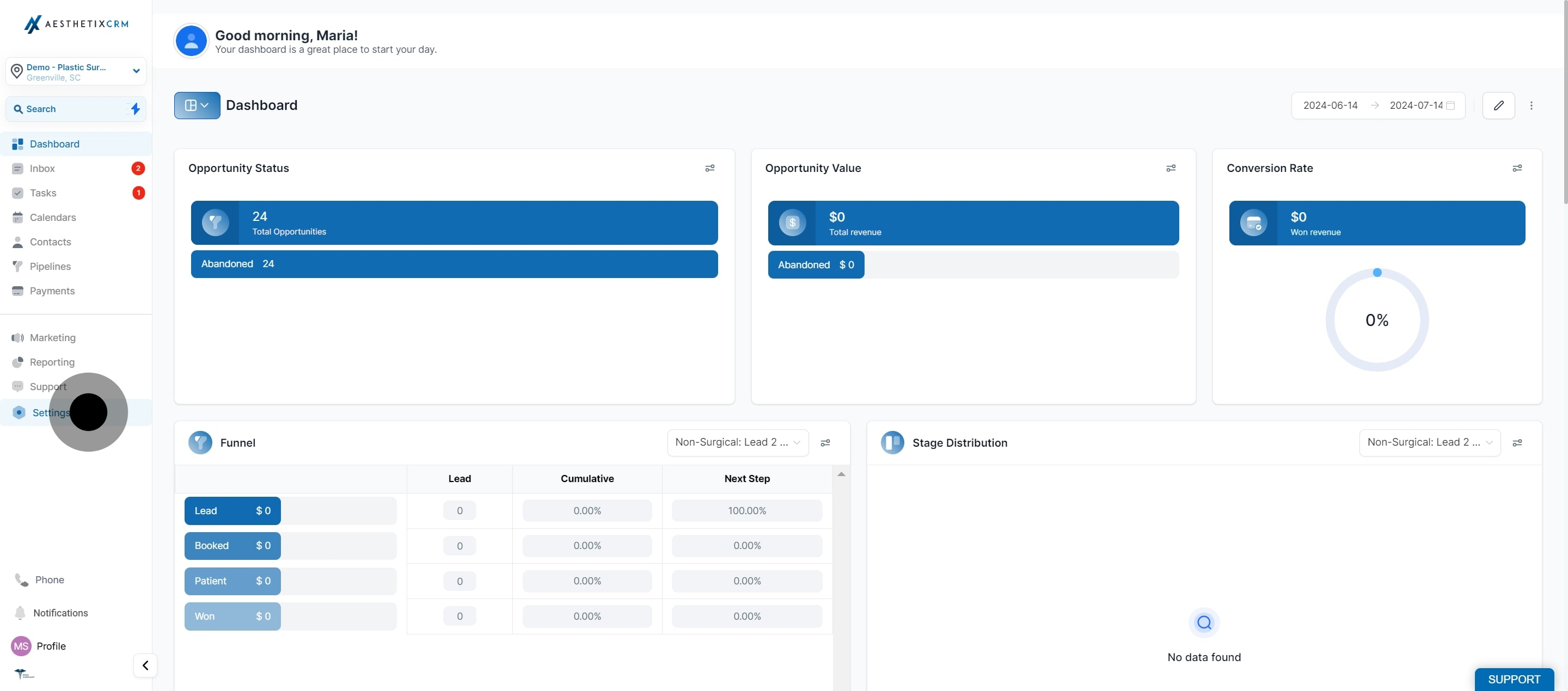
Task: Open Conversion Rate filter settings icon
Action: 1516,169
